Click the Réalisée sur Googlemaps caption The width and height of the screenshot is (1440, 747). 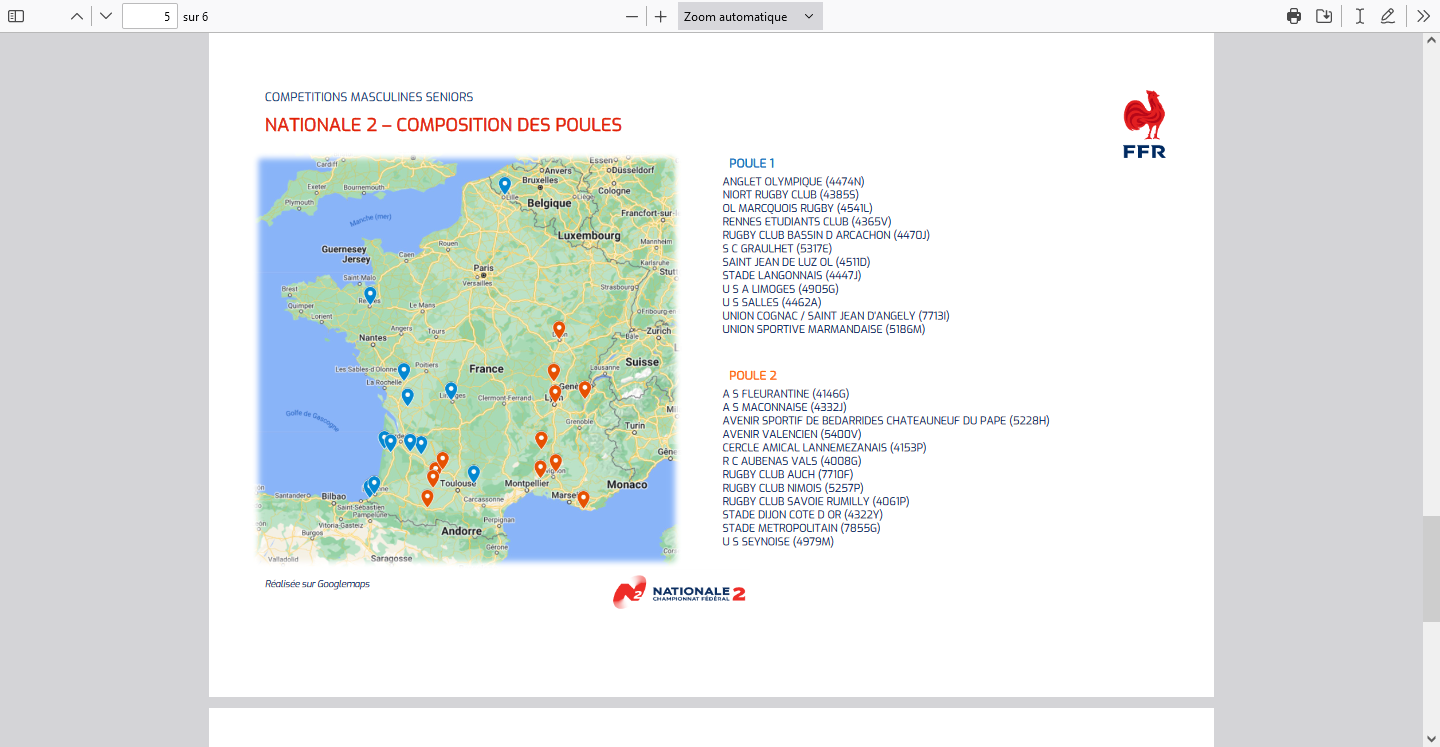317,584
